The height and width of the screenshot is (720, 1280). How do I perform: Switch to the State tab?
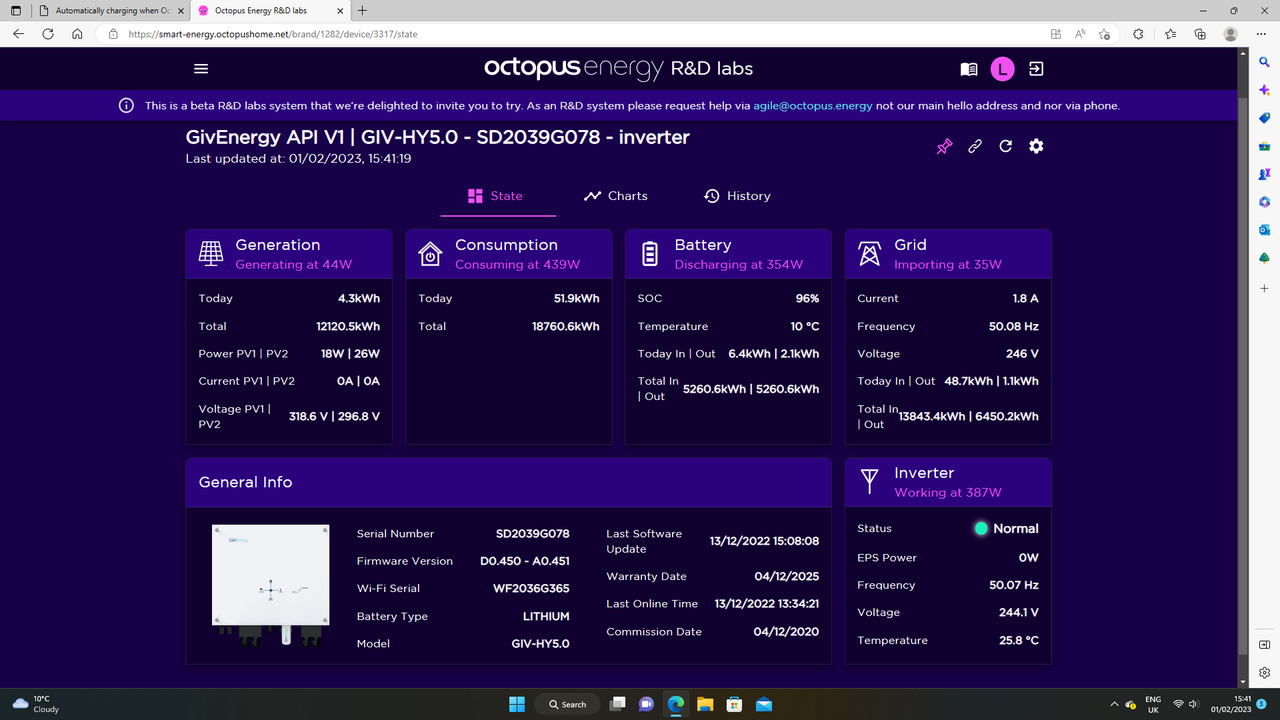point(496,196)
